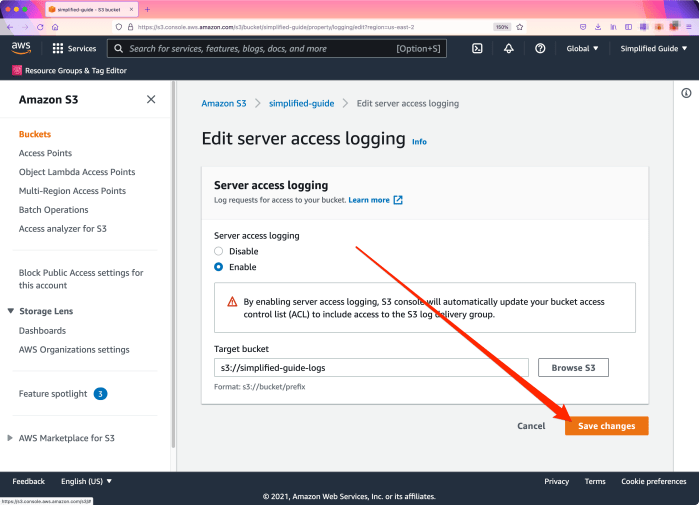Click the AWS logo home icon

(x=21, y=48)
